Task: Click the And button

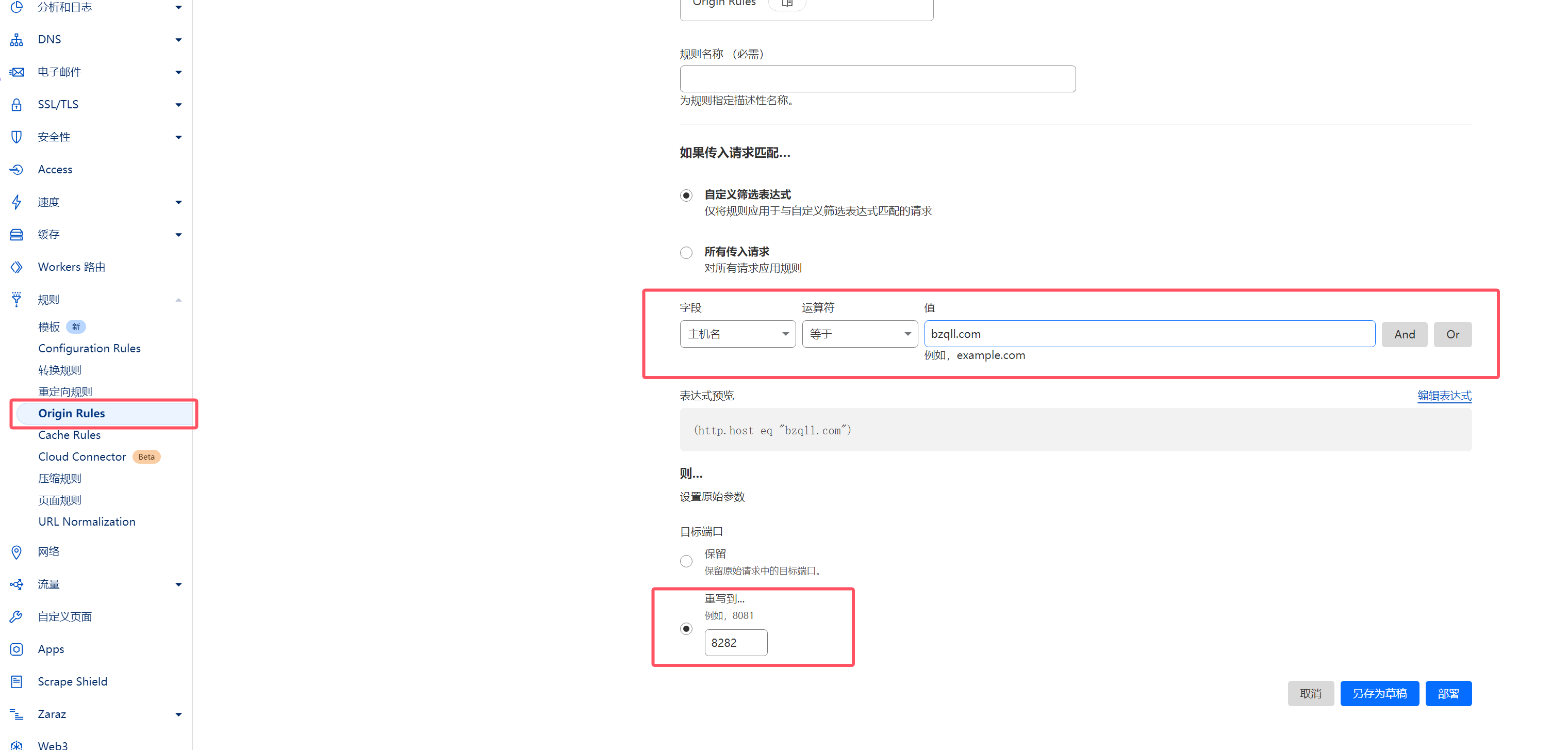Action: [1404, 334]
